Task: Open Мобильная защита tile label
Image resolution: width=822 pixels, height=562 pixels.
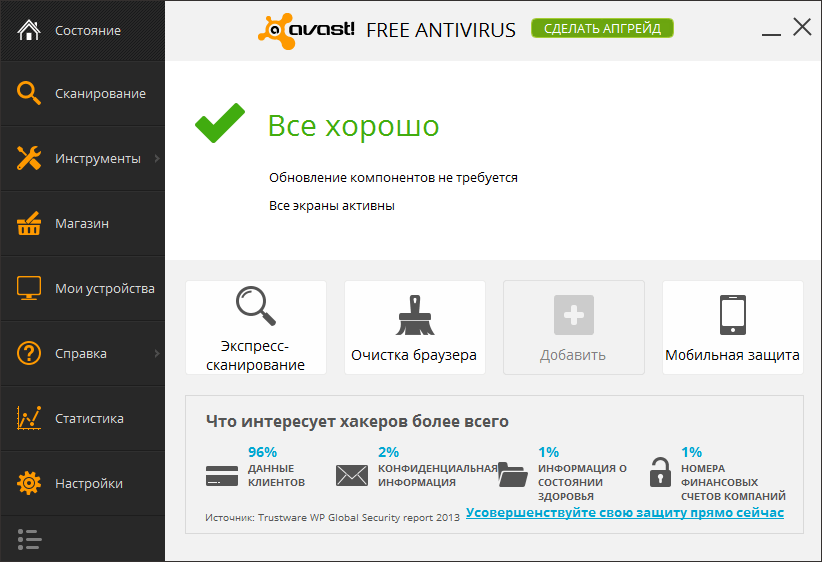Action: [732, 355]
